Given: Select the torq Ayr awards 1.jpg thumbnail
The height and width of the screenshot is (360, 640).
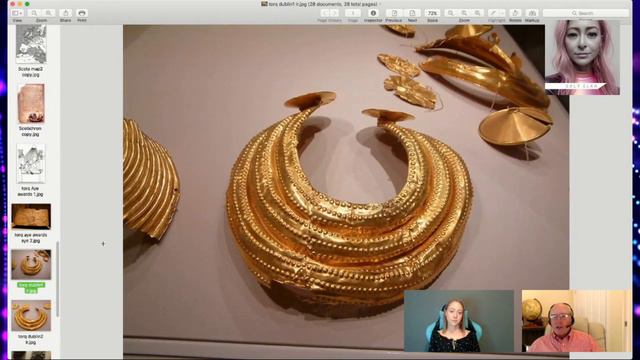Looking at the screenshot, I should tap(31, 163).
